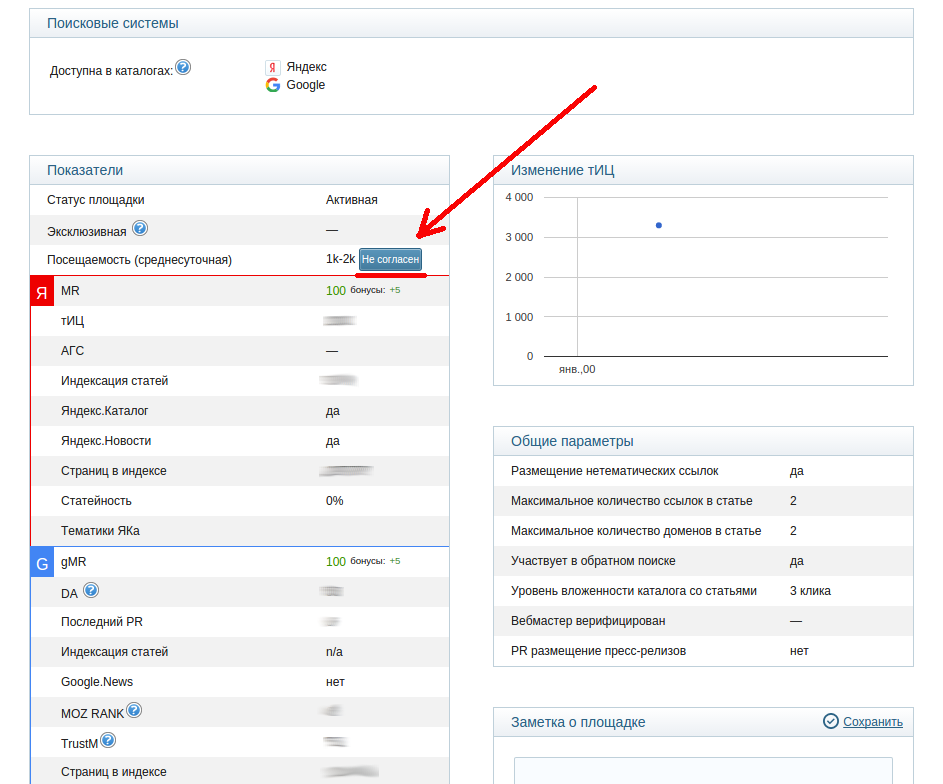Click Вебмастер верифицирован row label
The height and width of the screenshot is (784, 943).
click(x=588, y=621)
